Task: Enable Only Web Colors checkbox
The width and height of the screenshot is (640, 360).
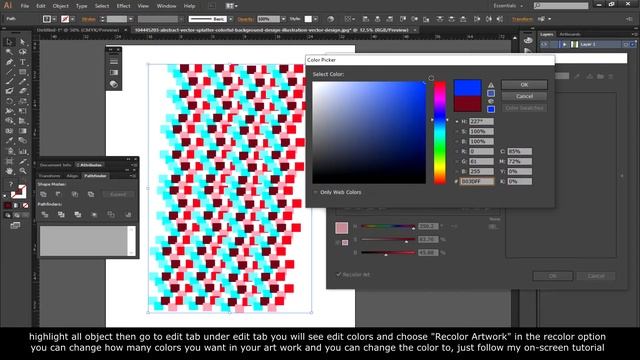Action: (316, 192)
